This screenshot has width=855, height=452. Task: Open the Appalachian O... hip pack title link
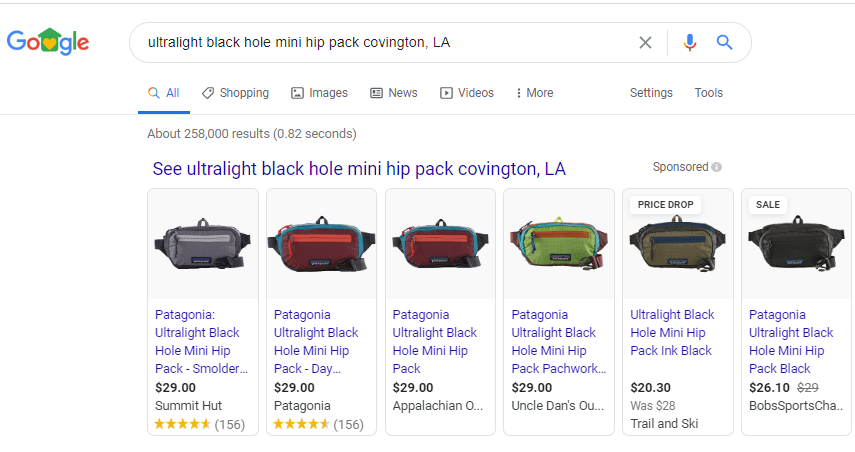(435, 342)
